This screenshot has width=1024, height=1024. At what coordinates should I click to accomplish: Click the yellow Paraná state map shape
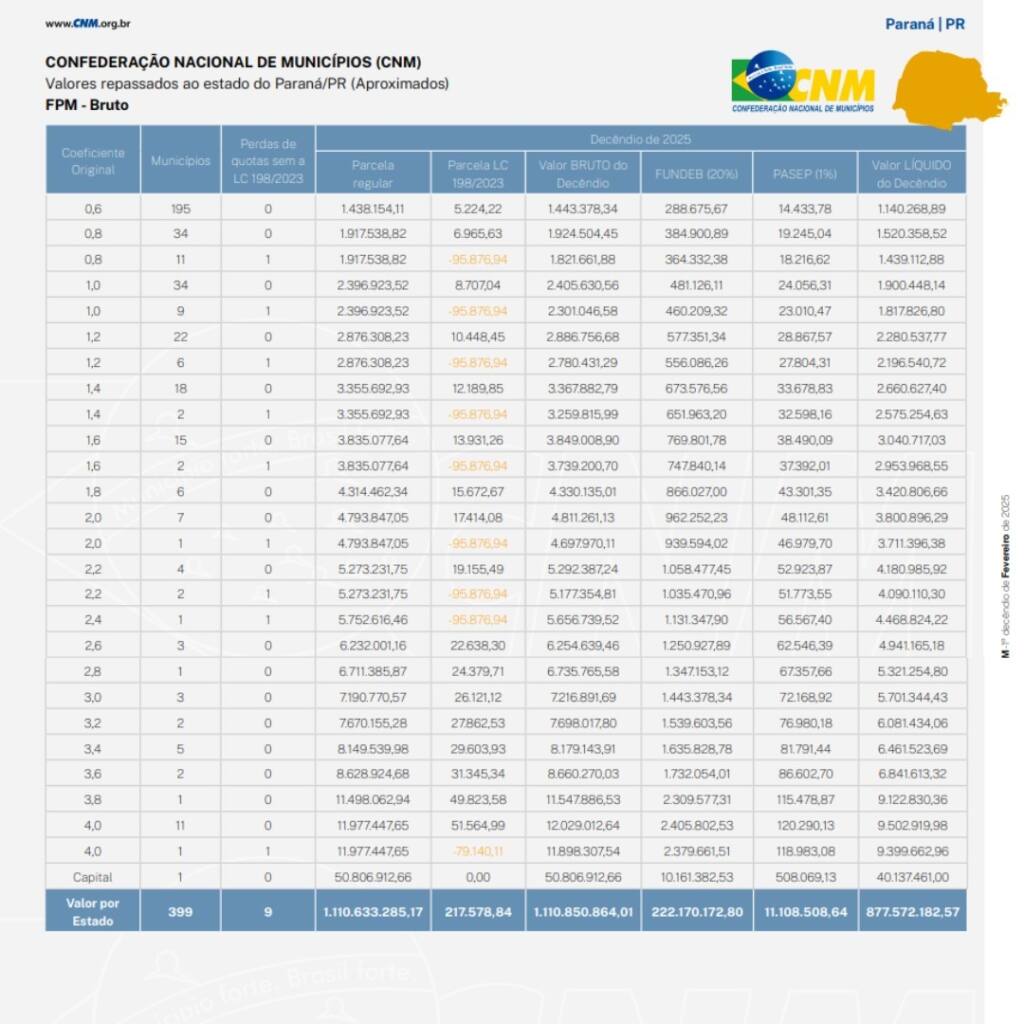pos(949,89)
